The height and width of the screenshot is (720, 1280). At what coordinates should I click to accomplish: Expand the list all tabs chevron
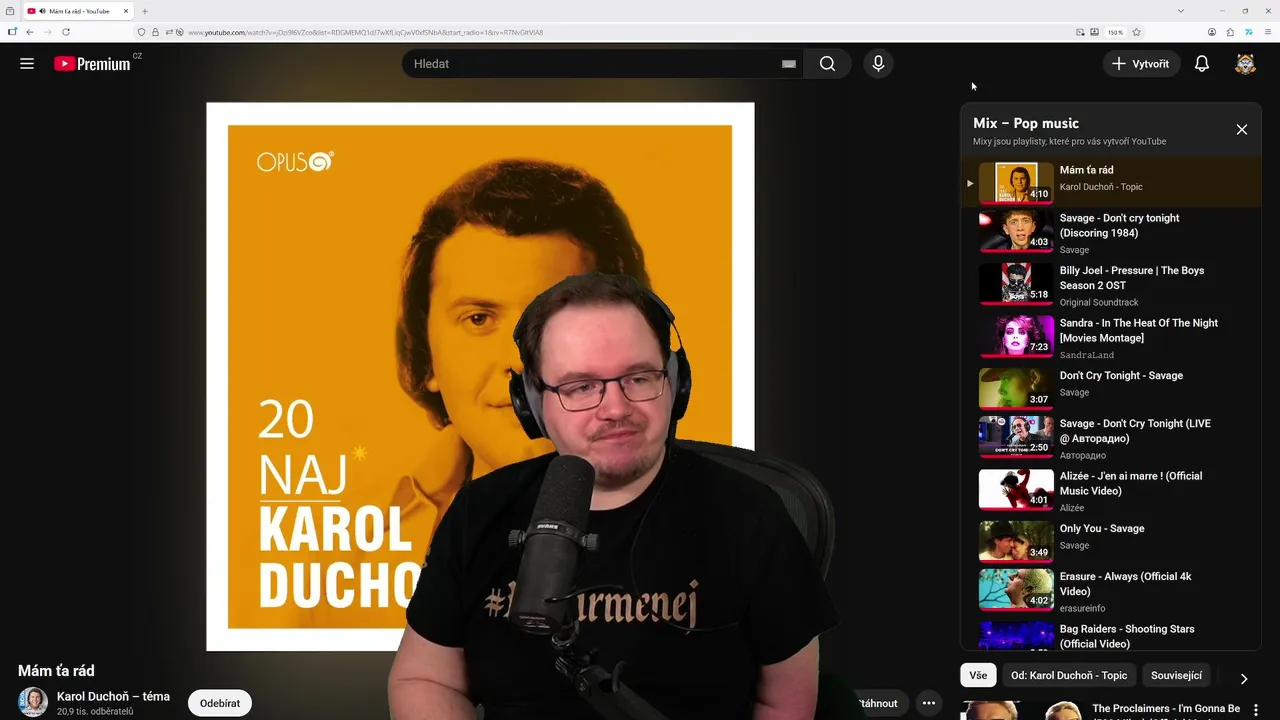pos(1181,11)
